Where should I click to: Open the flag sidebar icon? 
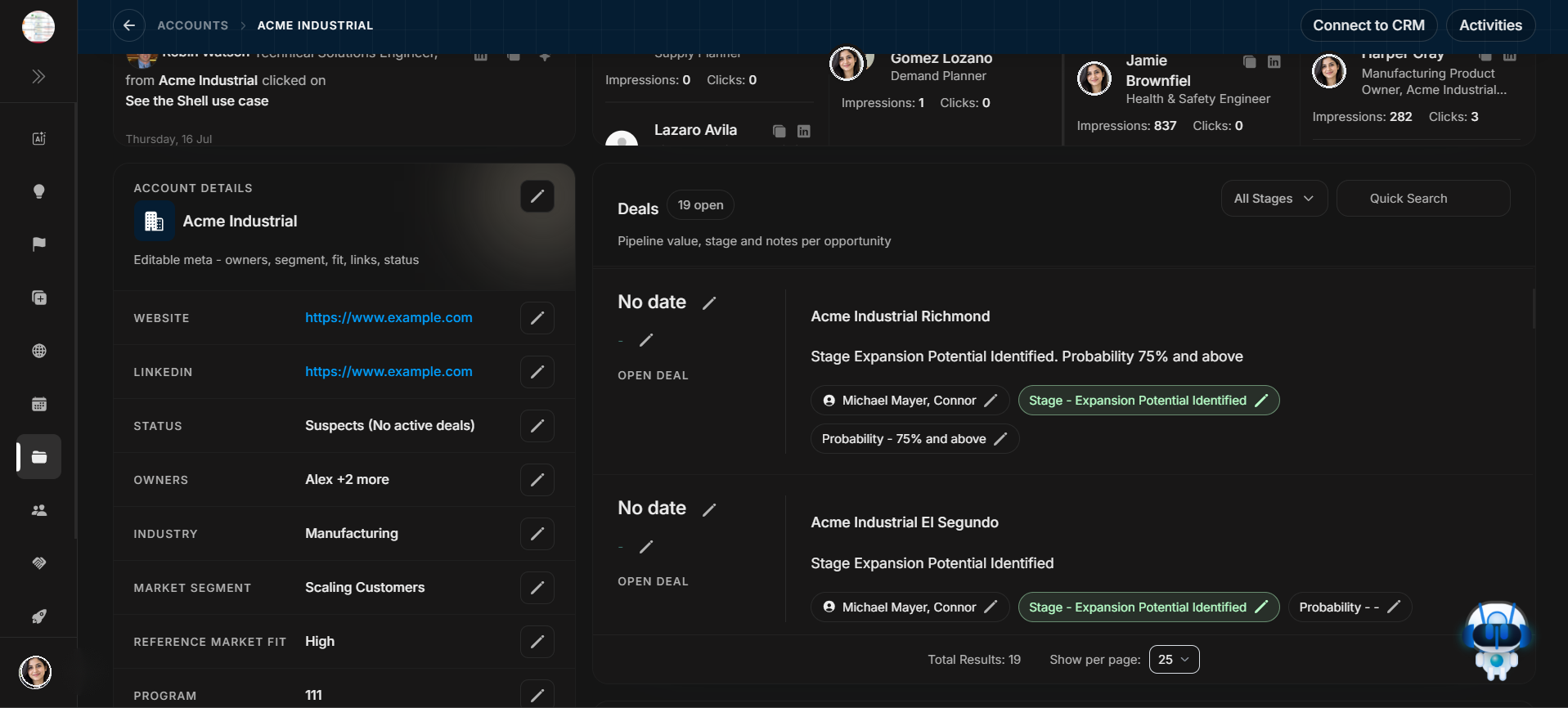(38, 244)
